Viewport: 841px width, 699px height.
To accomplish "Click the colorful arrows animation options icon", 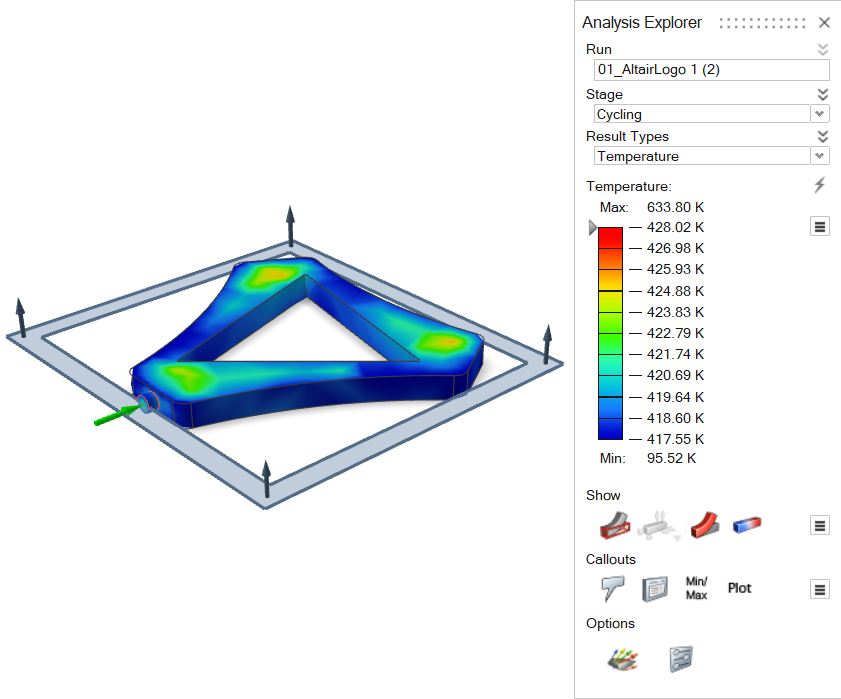I will click(x=623, y=659).
